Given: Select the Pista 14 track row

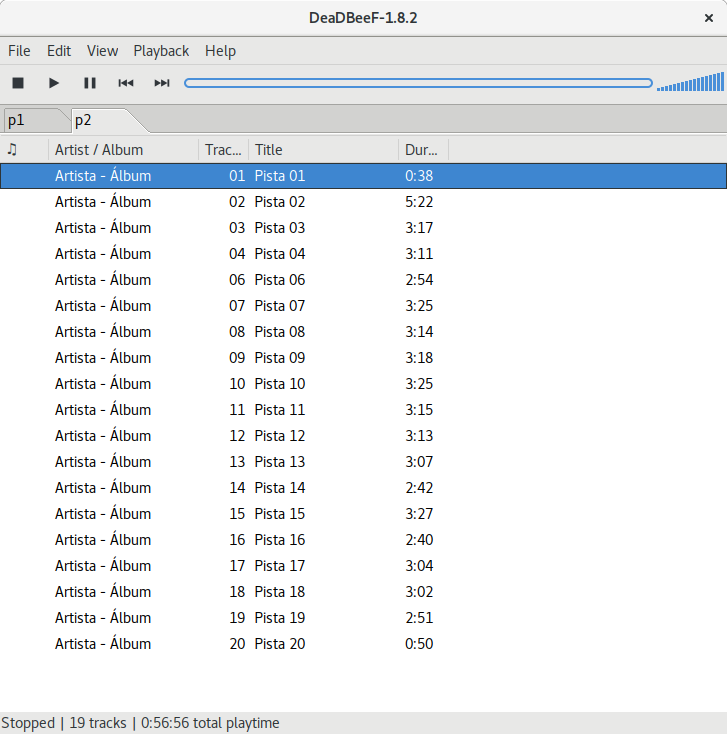Looking at the screenshot, I should [x=363, y=488].
